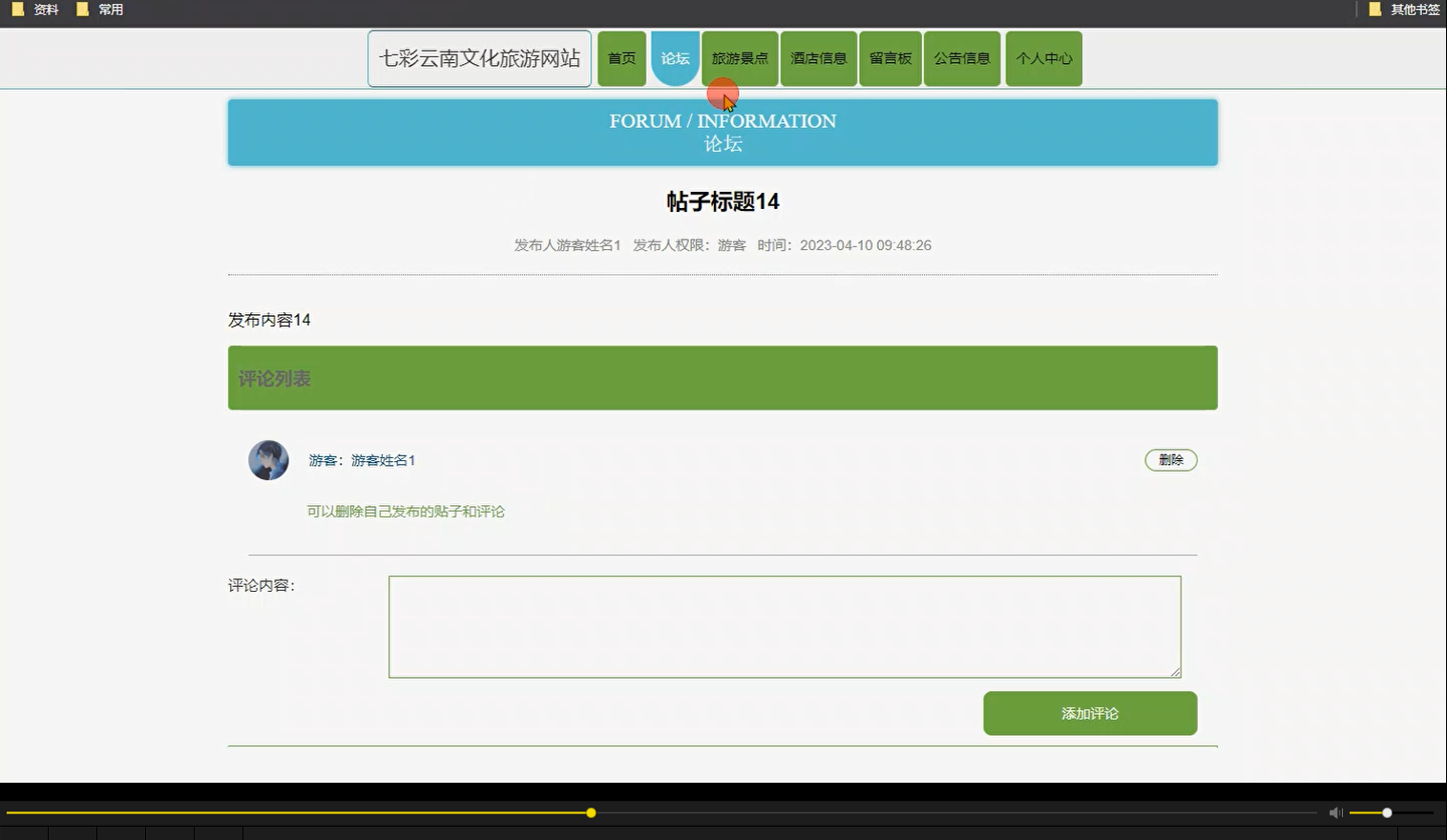Switch to the 首页 homepage tab
Image resolution: width=1447 pixels, height=840 pixels.
coord(621,58)
